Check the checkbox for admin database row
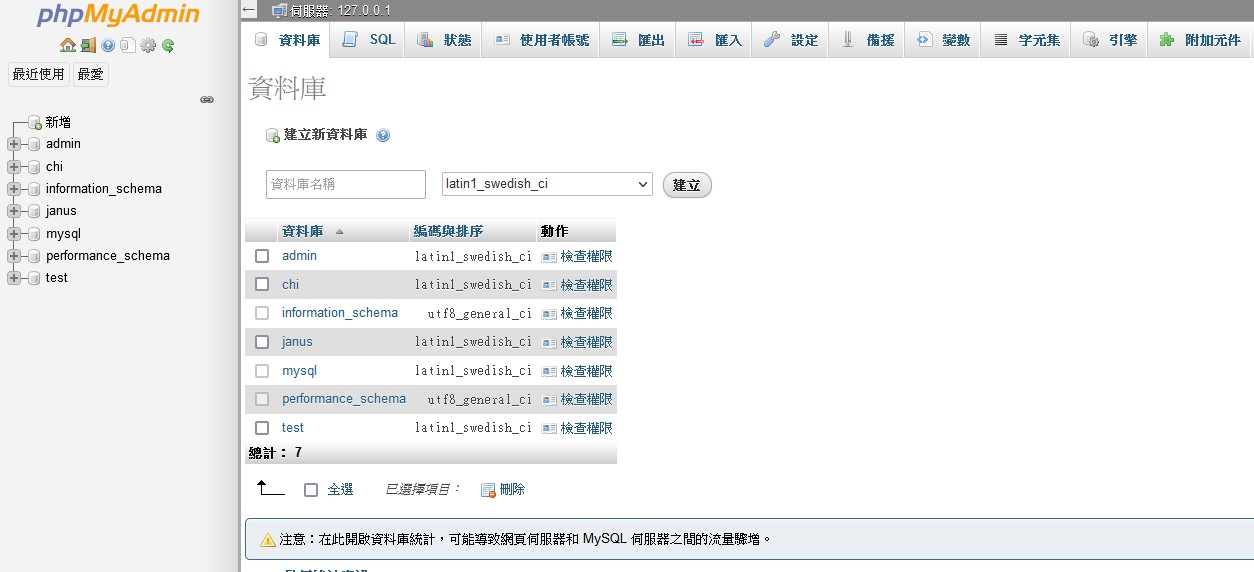This screenshot has width=1254, height=572. tap(262, 256)
